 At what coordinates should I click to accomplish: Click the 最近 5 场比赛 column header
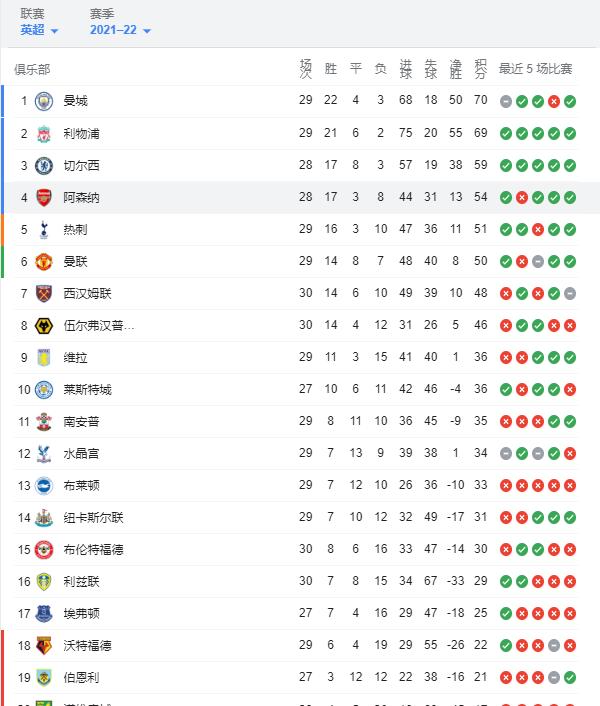535,69
